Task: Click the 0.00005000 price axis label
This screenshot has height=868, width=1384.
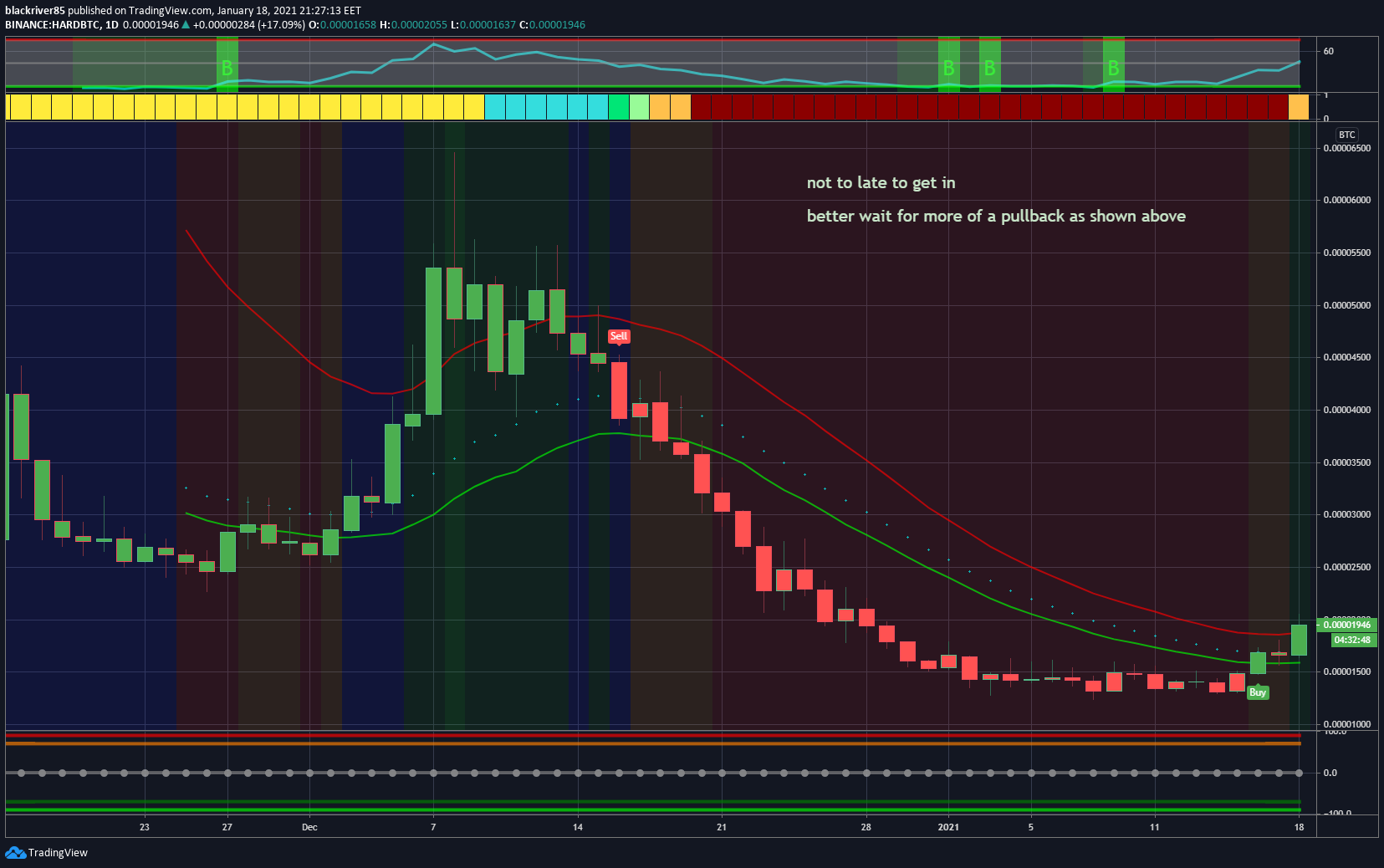Action: [x=1347, y=305]
